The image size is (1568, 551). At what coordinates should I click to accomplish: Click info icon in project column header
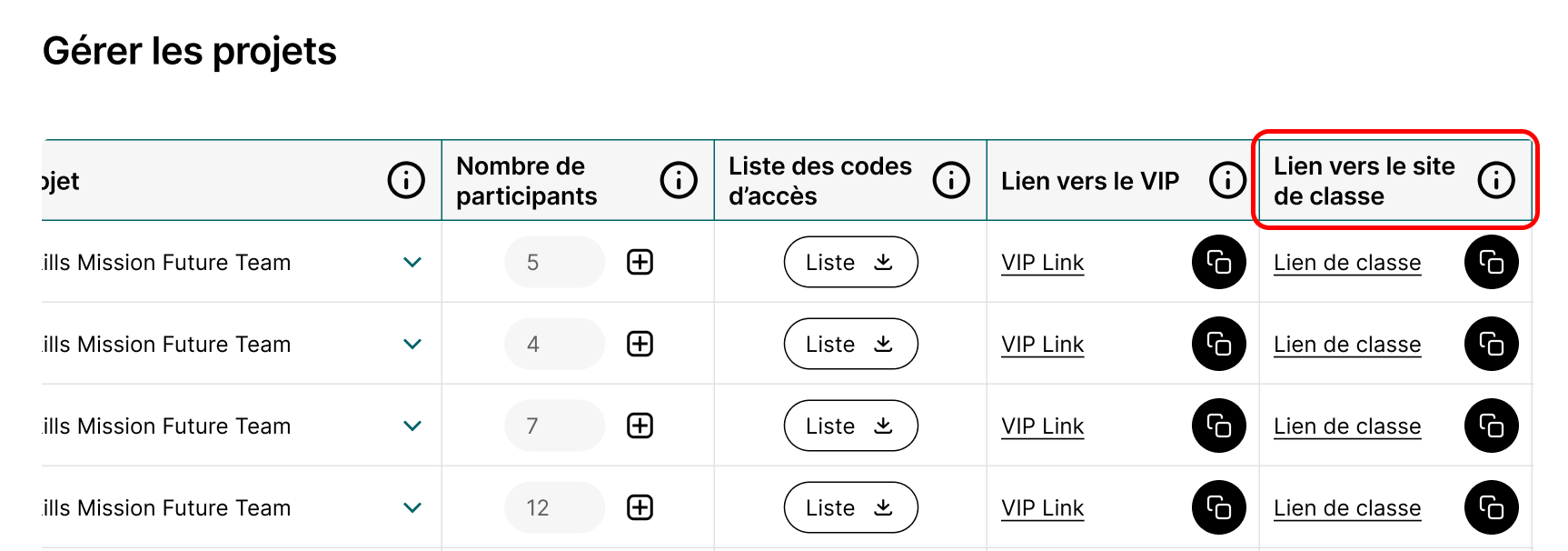click(x=406, y=180)
